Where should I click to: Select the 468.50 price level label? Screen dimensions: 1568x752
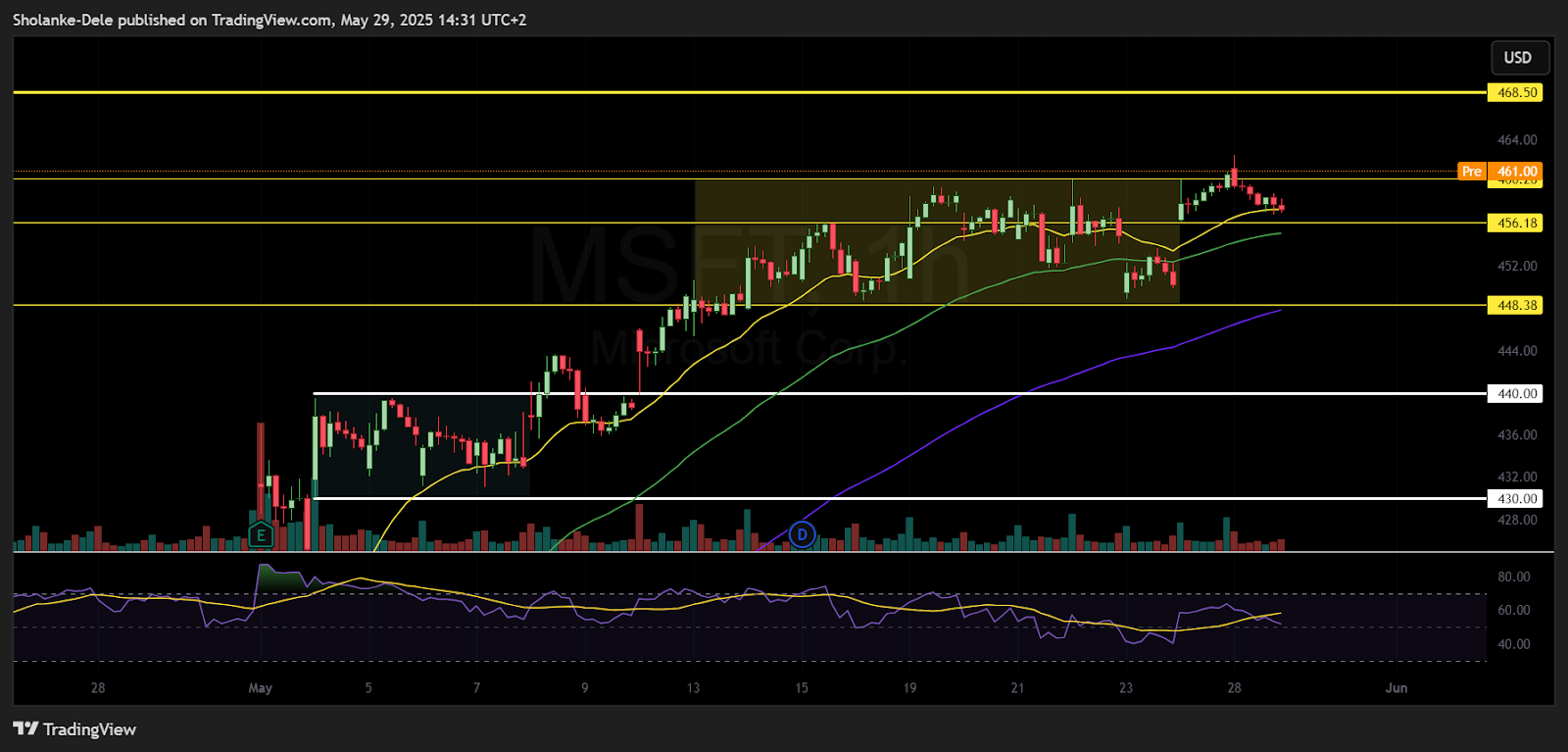point(1516,92)
